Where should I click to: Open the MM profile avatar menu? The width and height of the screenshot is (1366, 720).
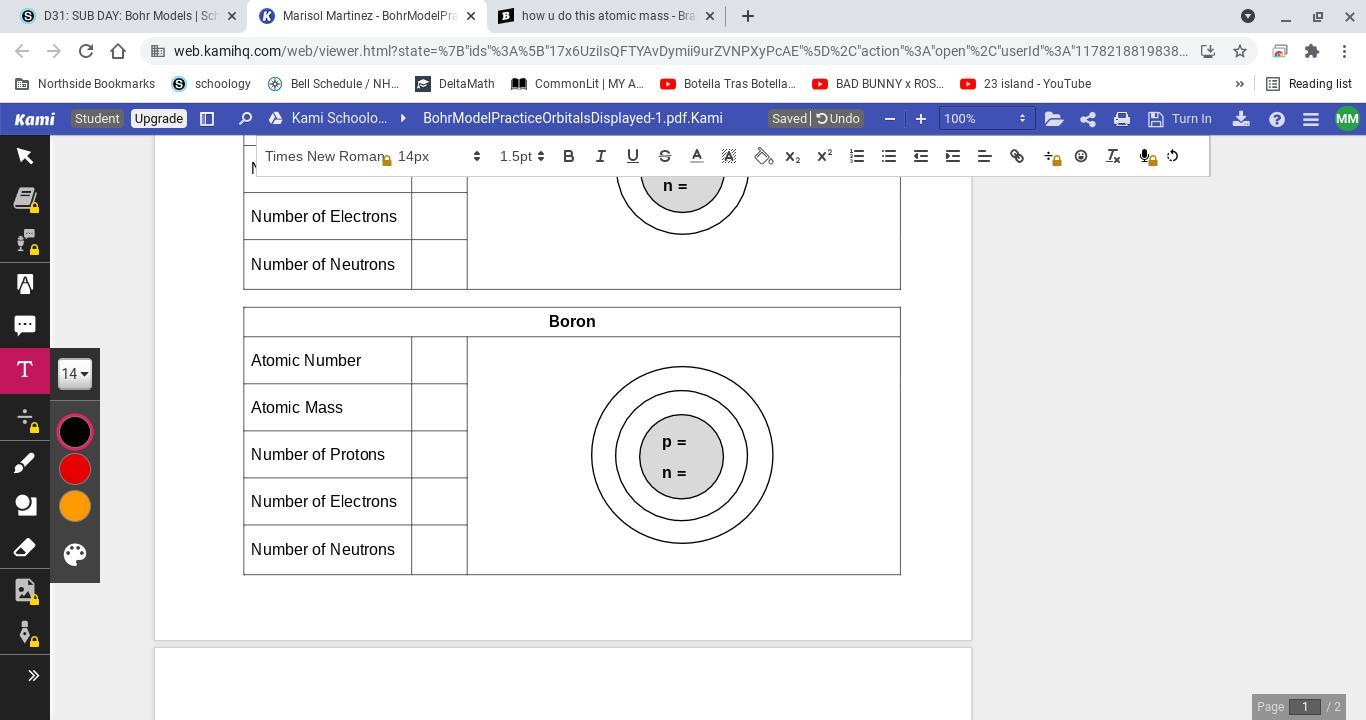coord(1347,119)
